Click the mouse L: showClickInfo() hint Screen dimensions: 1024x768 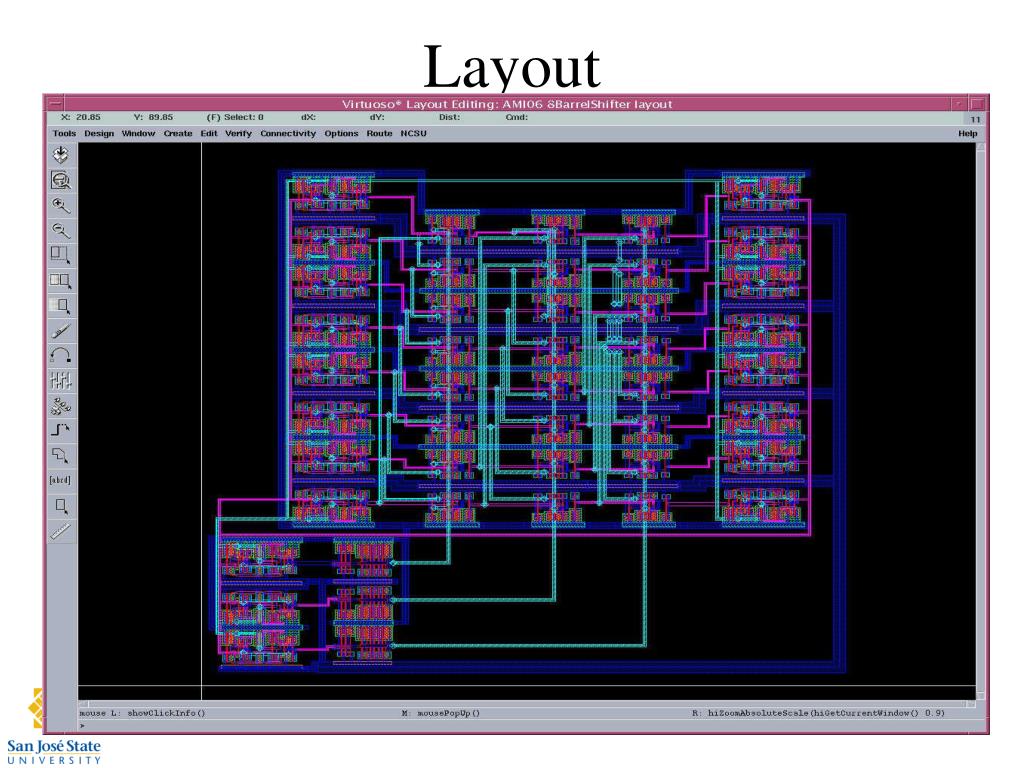(142, 713)
